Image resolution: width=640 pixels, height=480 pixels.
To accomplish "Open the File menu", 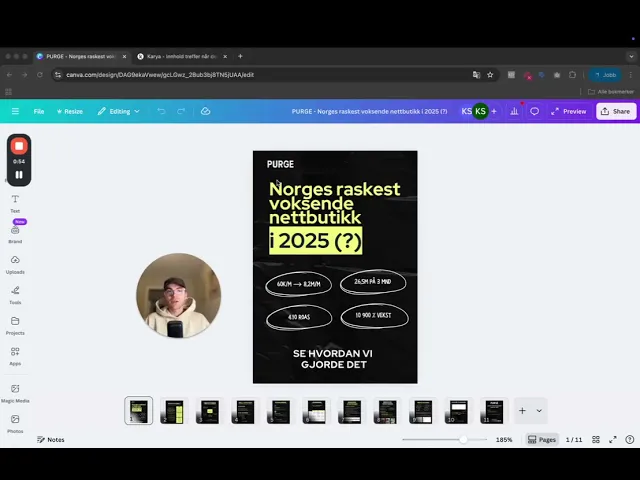I will click(39, 111).
